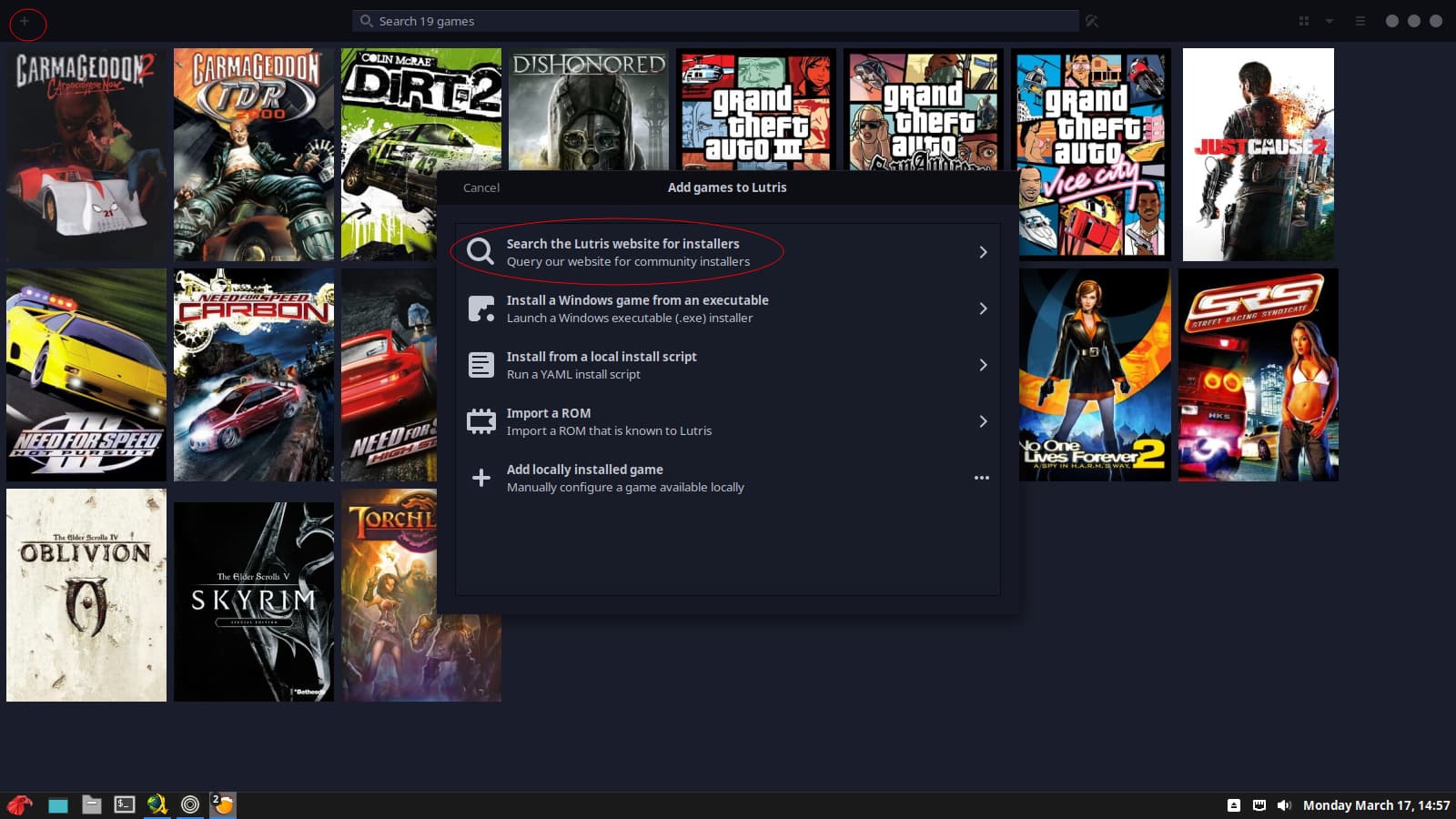Viewport: 1456px width, 819px height.
Task: Select Grand Theft Auto III cover
Action: (756, 109)
